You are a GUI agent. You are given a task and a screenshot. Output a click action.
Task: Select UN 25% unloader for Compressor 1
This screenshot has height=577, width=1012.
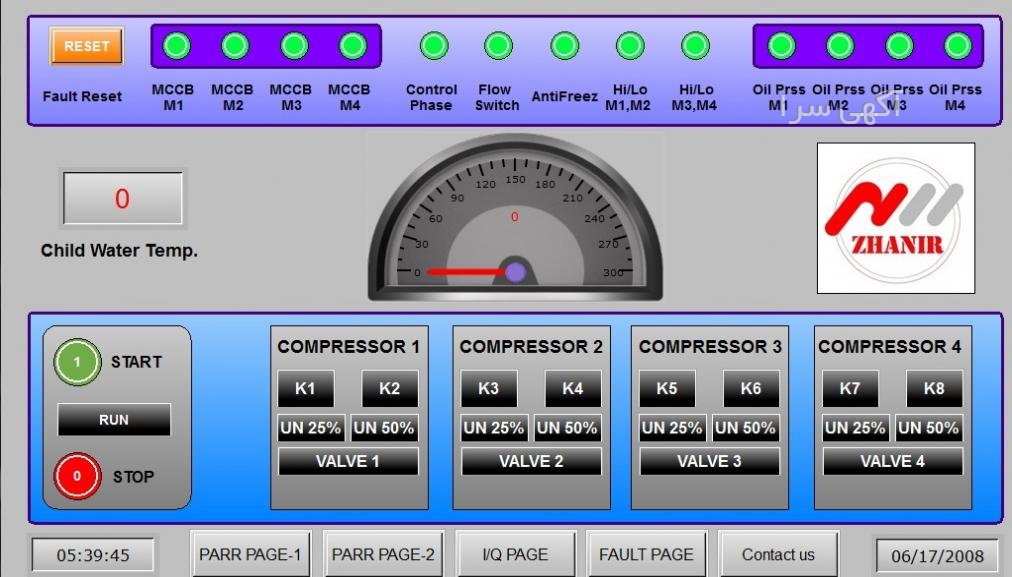(x=311, y=428)
